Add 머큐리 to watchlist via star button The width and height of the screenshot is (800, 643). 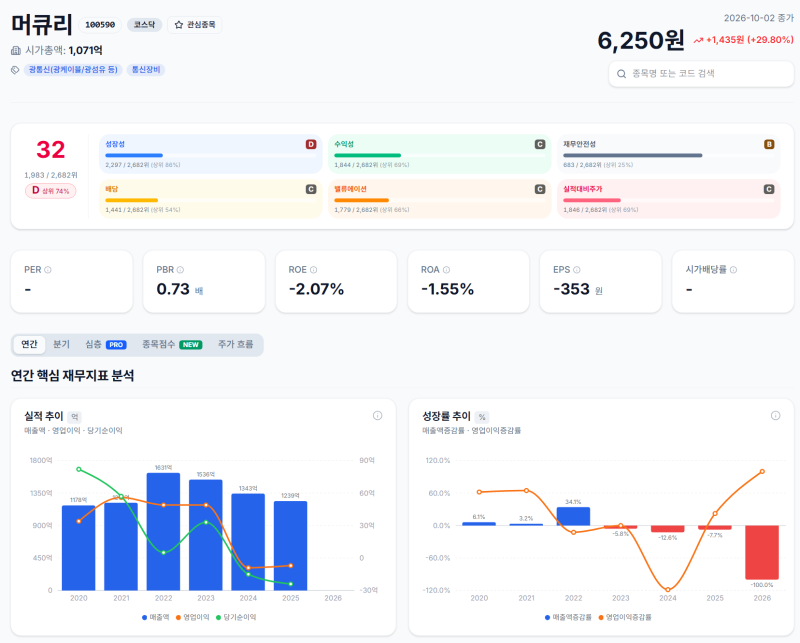[x=194, y=24]
